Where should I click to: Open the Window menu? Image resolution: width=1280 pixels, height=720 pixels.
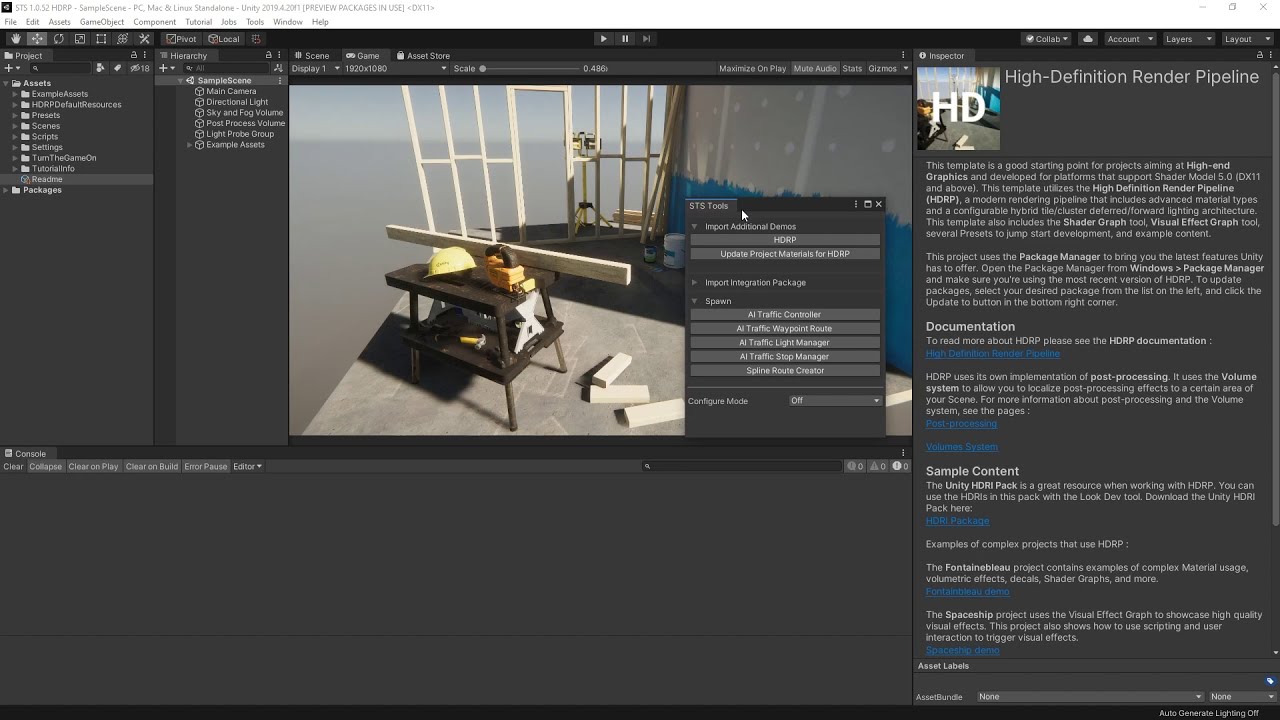288,22
